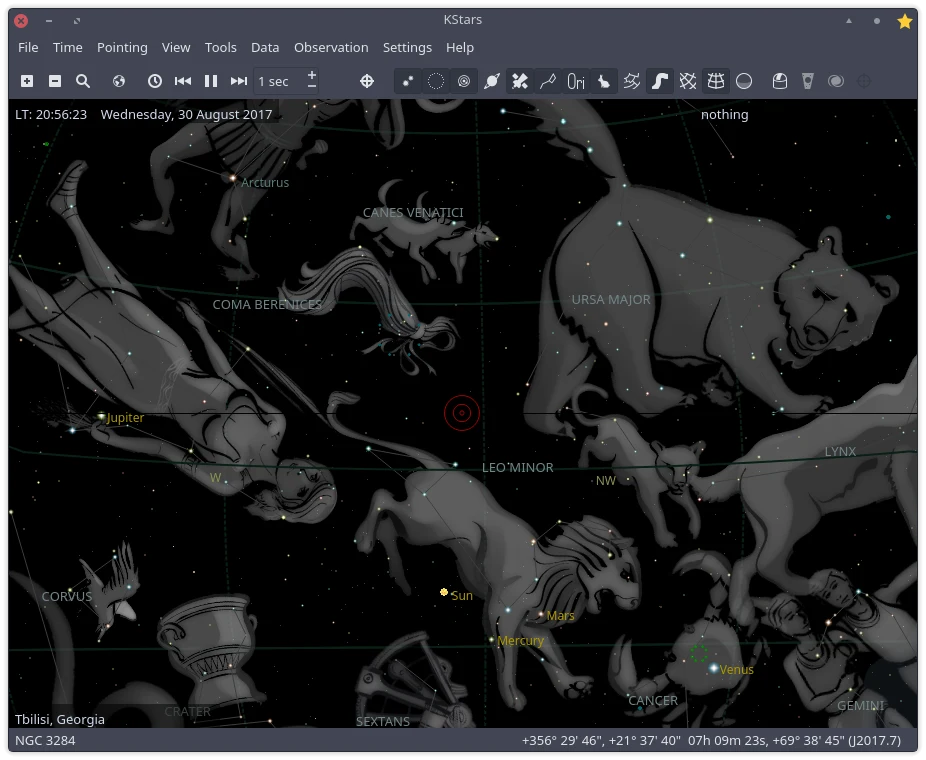The image size is (926, 760).
Task: Click the keep-above triangle in title bar
Action: [x=849, y=21]
